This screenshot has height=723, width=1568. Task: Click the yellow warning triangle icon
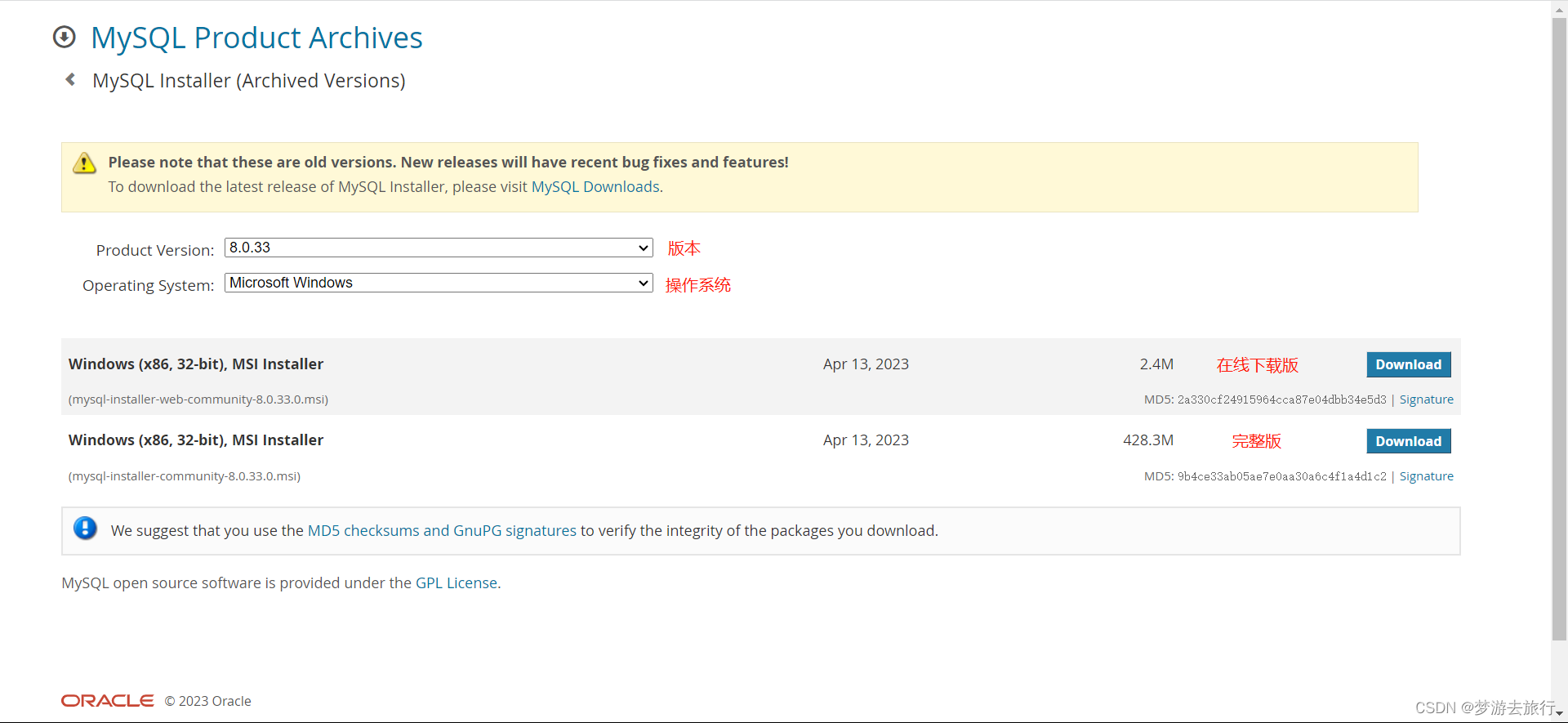pos(84,163)
